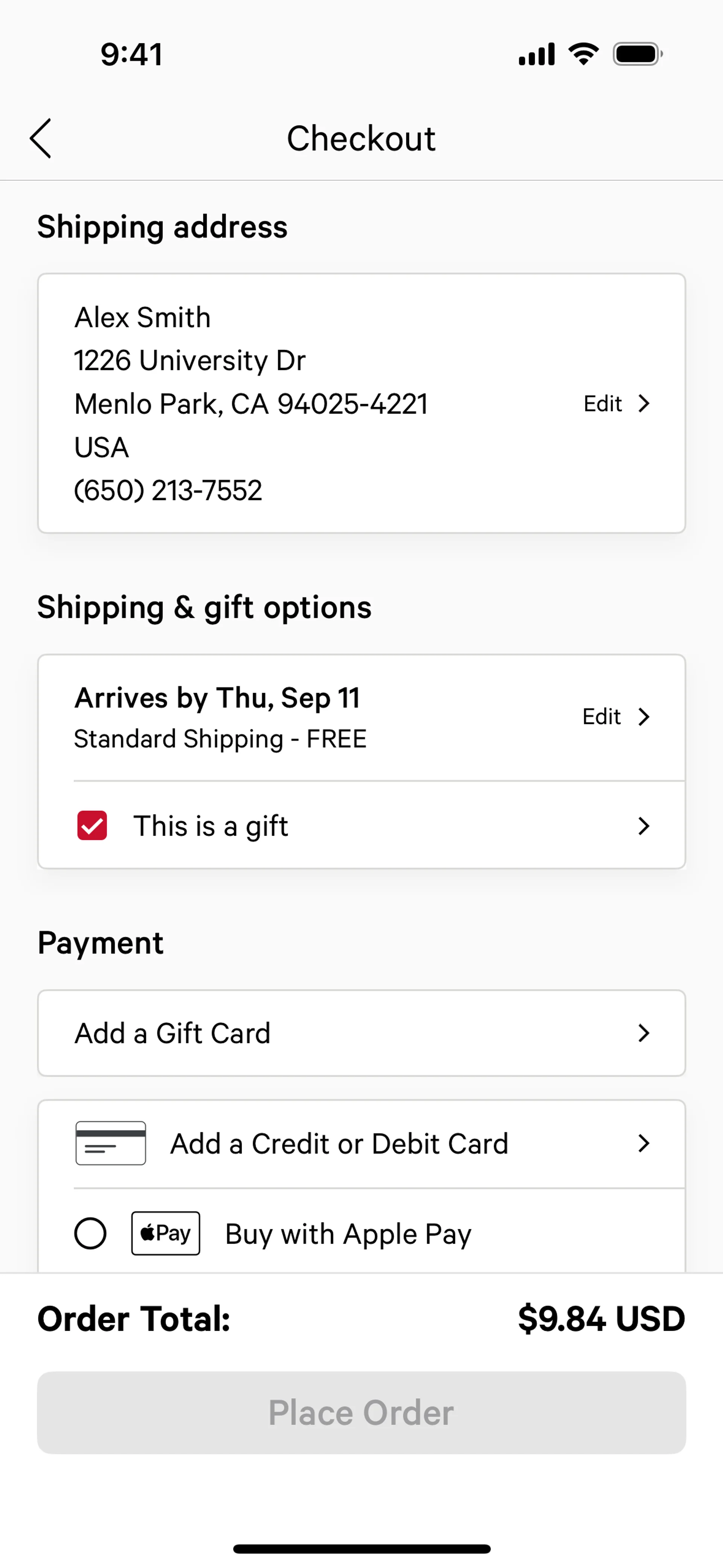Choose Add a Credit or Debit Card
Screen dimensions: 723x1568
click(x=339, y=1143)
